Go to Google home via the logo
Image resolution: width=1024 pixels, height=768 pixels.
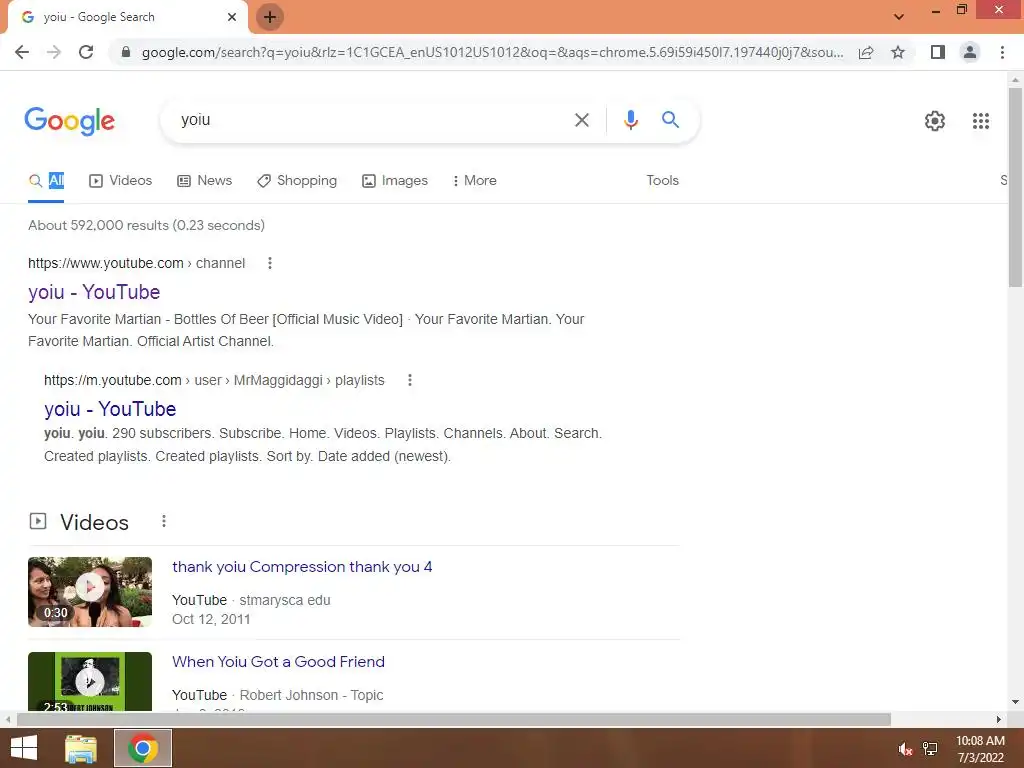pos(69,121)
